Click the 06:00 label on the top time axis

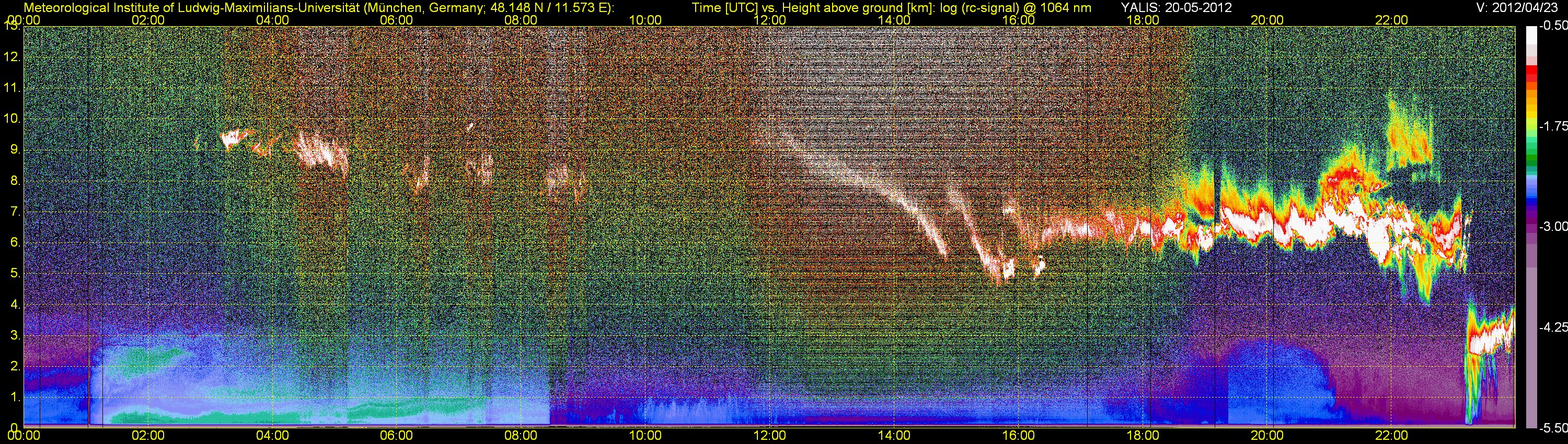(396, 20)
